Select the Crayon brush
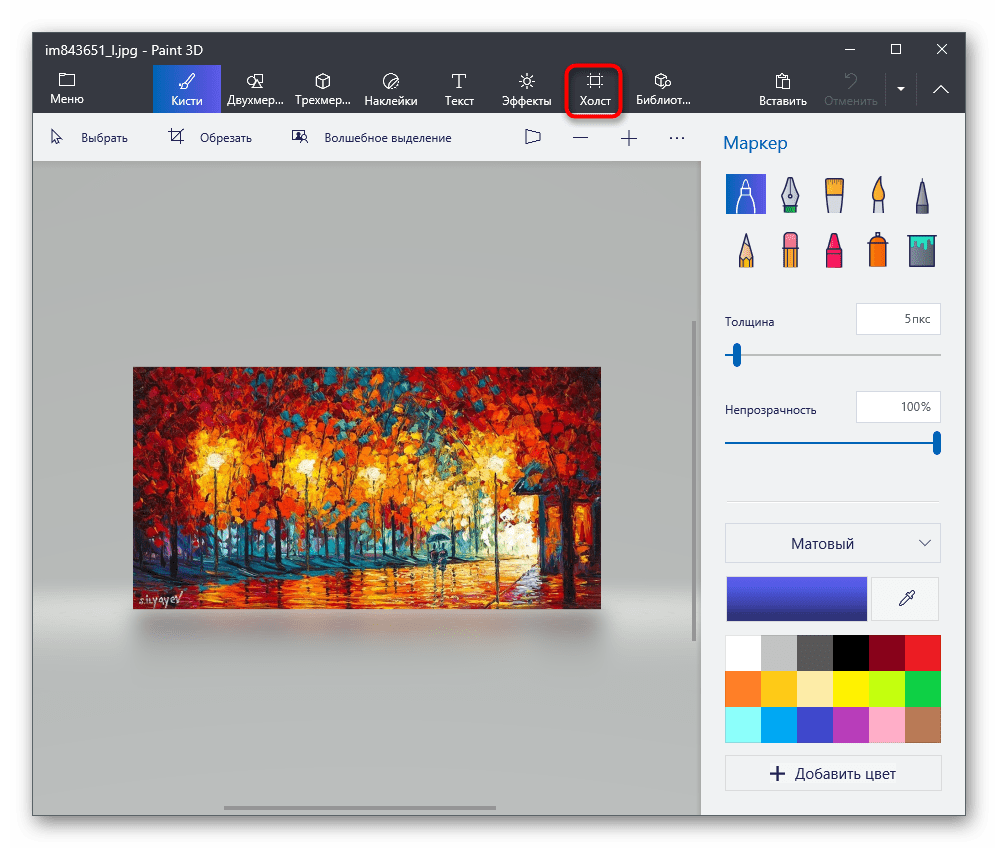This screenshot has height=848, width=998. pos(833,250)
